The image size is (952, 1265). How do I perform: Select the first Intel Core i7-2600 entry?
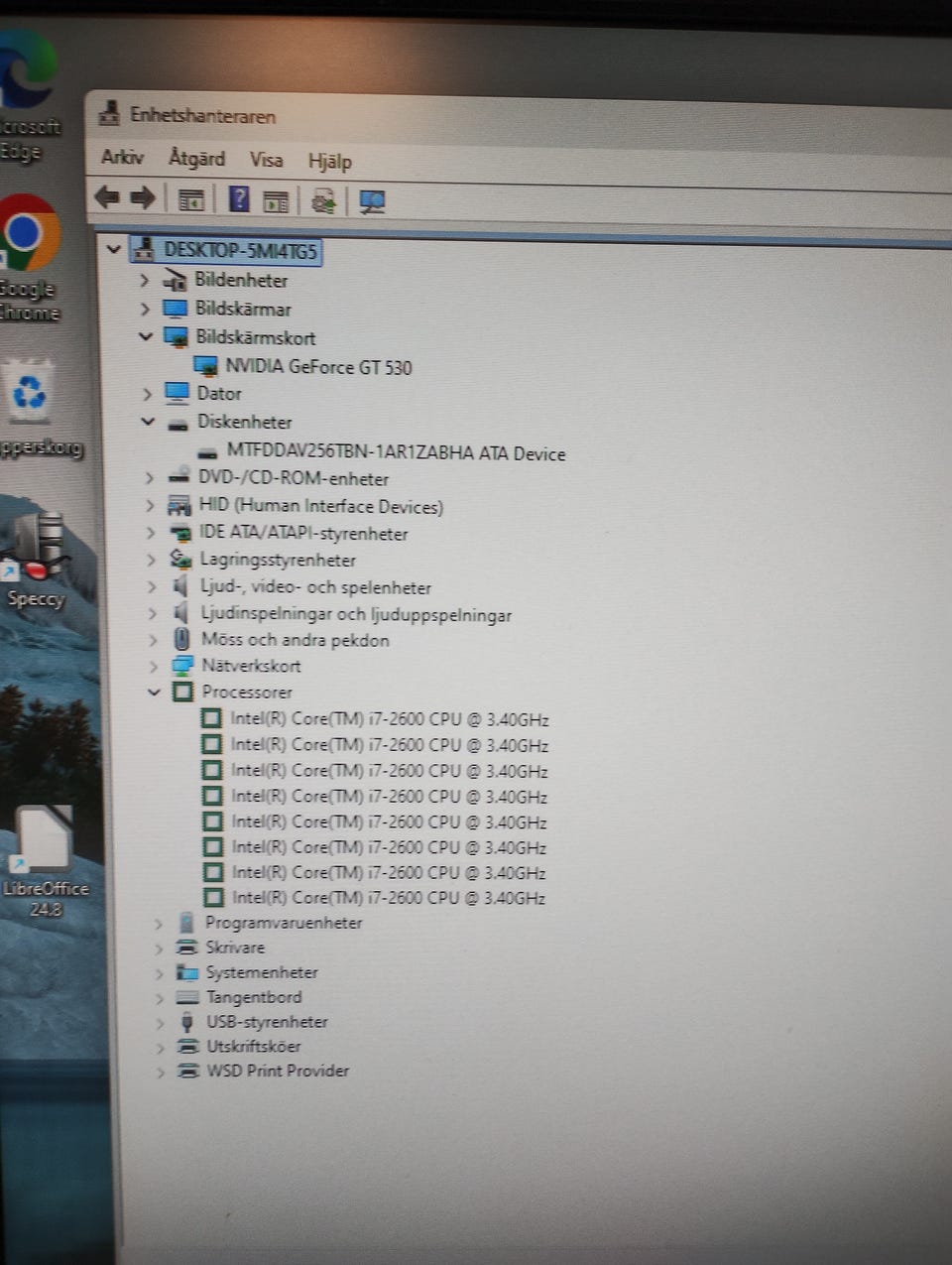[x=390, y=719]
